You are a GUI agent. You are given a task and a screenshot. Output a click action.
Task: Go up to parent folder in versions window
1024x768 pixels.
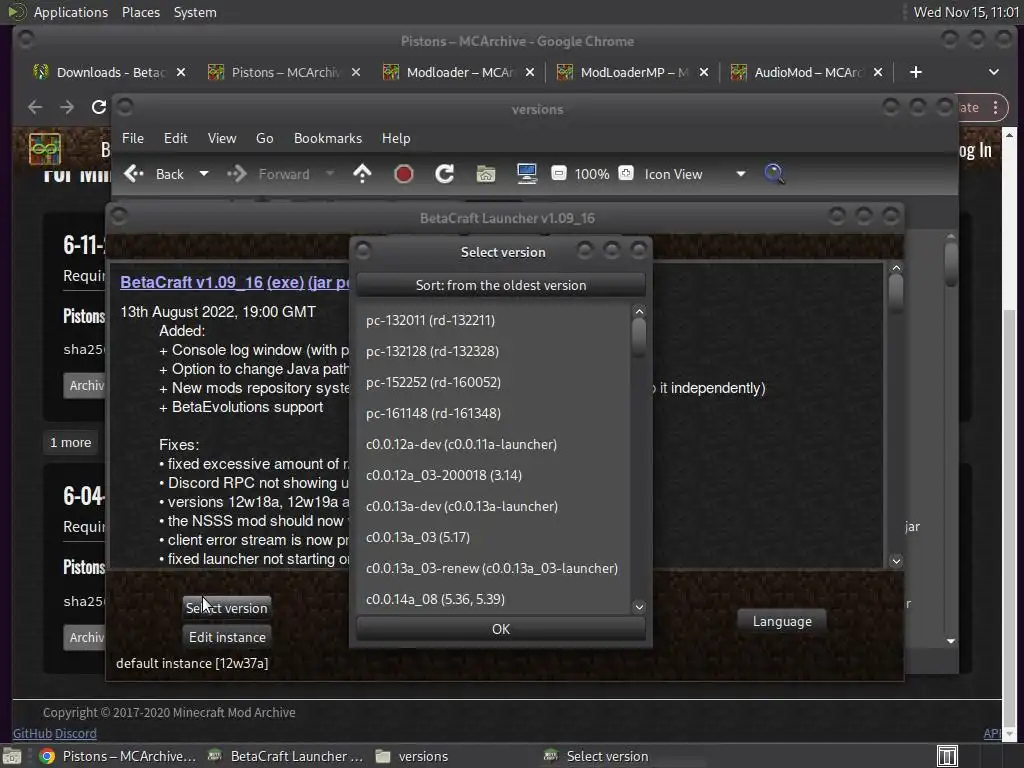coord(362,174)
